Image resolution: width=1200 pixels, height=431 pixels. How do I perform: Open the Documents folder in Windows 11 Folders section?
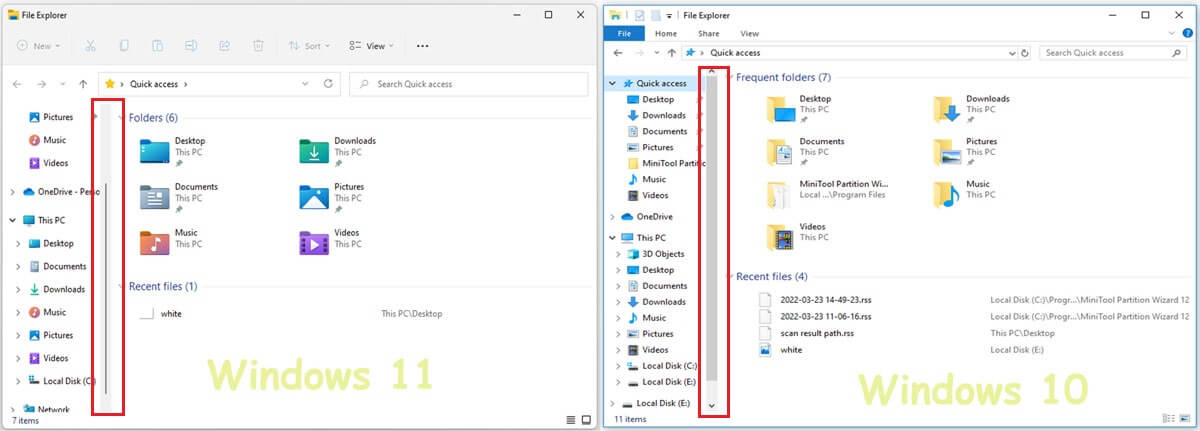click(x=178, y=196)
